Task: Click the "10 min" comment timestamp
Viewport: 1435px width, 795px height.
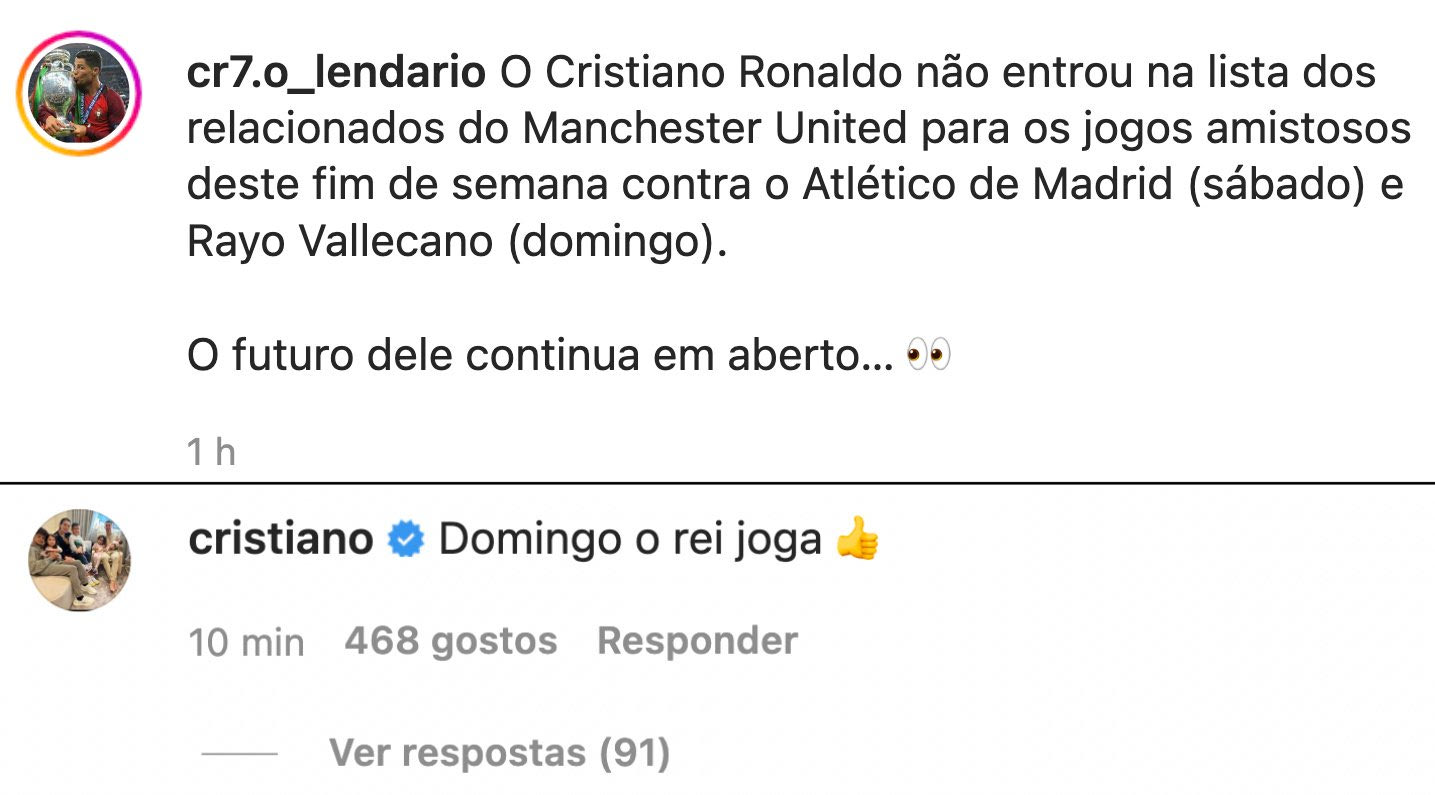Action: click(246, 642)
